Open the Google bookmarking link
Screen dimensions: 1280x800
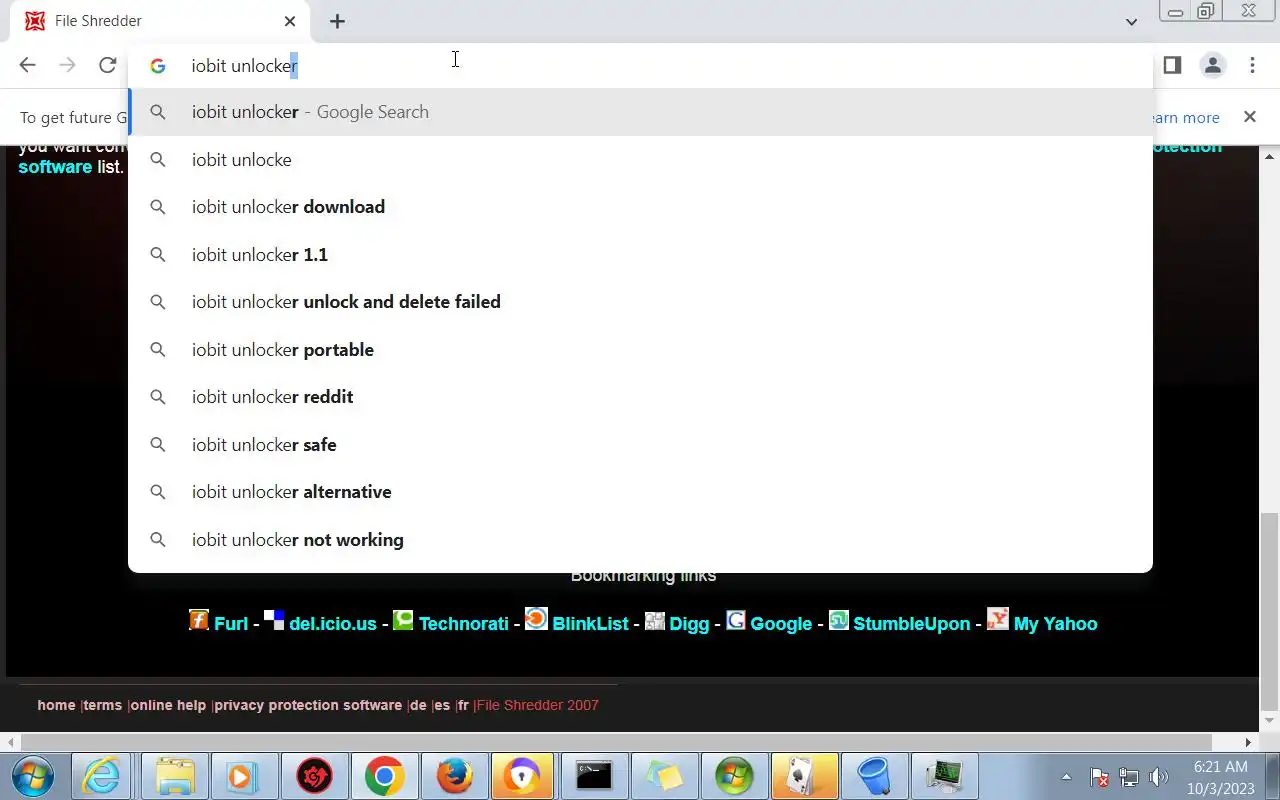781,624
